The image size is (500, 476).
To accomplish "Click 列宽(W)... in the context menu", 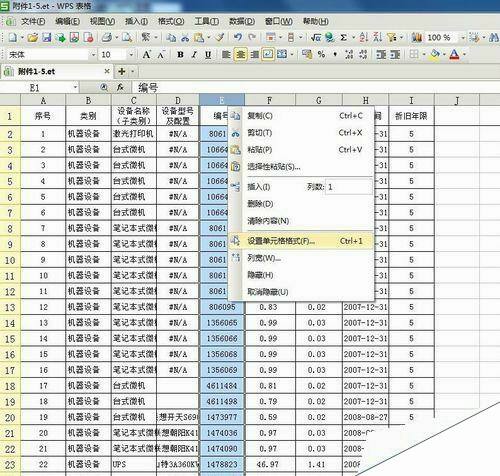I will point(301,258).
